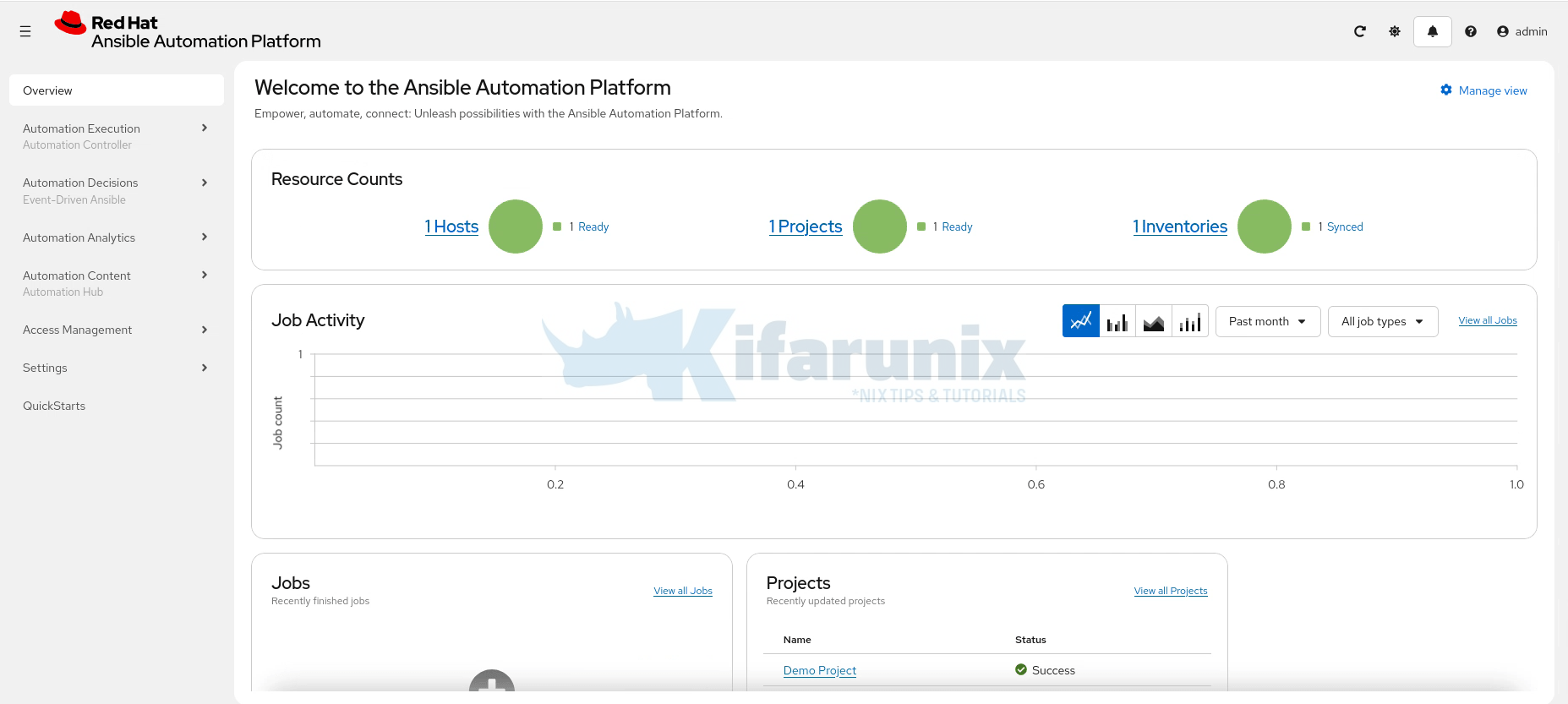Open theme switcher sun icon
The image size is (1568, 704).
coord(1395,31)
